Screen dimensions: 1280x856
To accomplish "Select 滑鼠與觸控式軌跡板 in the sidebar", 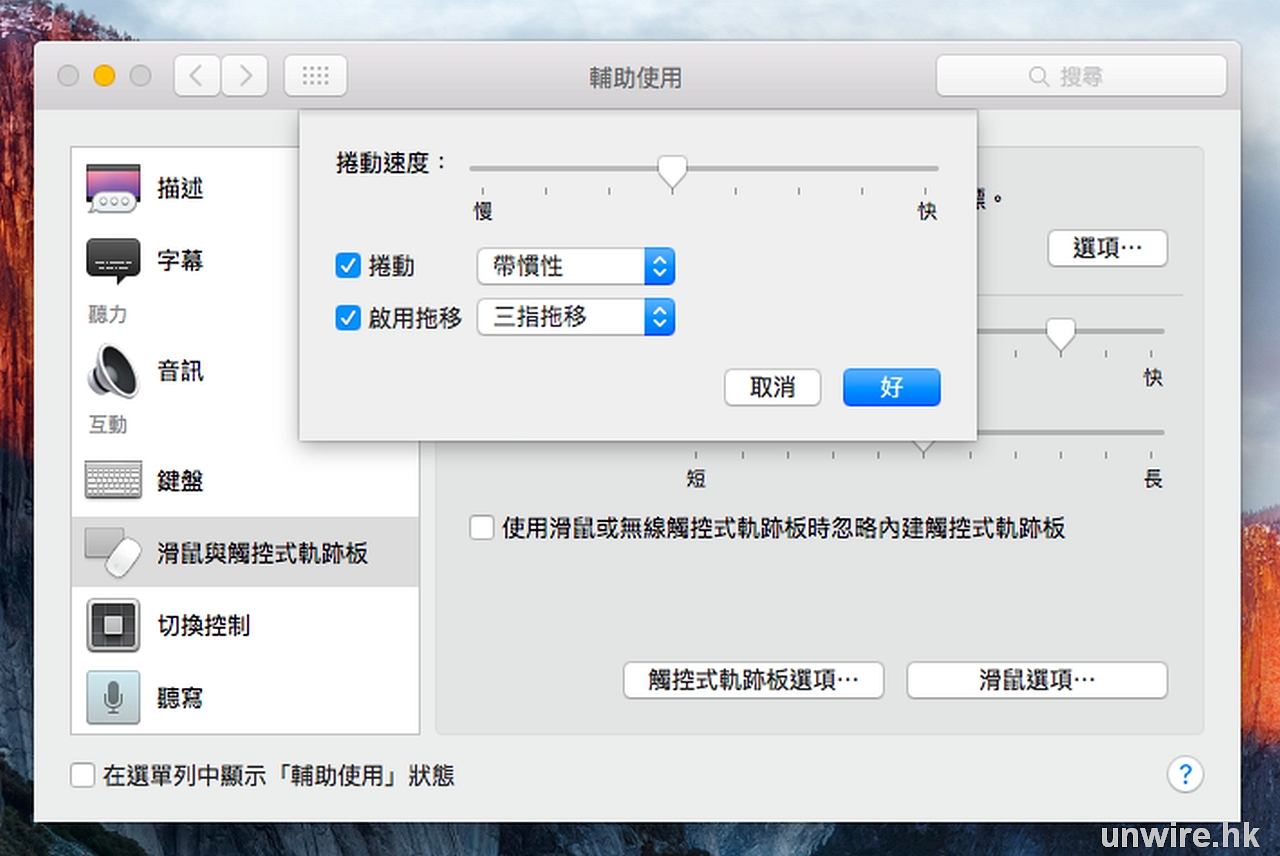I will coord(245,552).
